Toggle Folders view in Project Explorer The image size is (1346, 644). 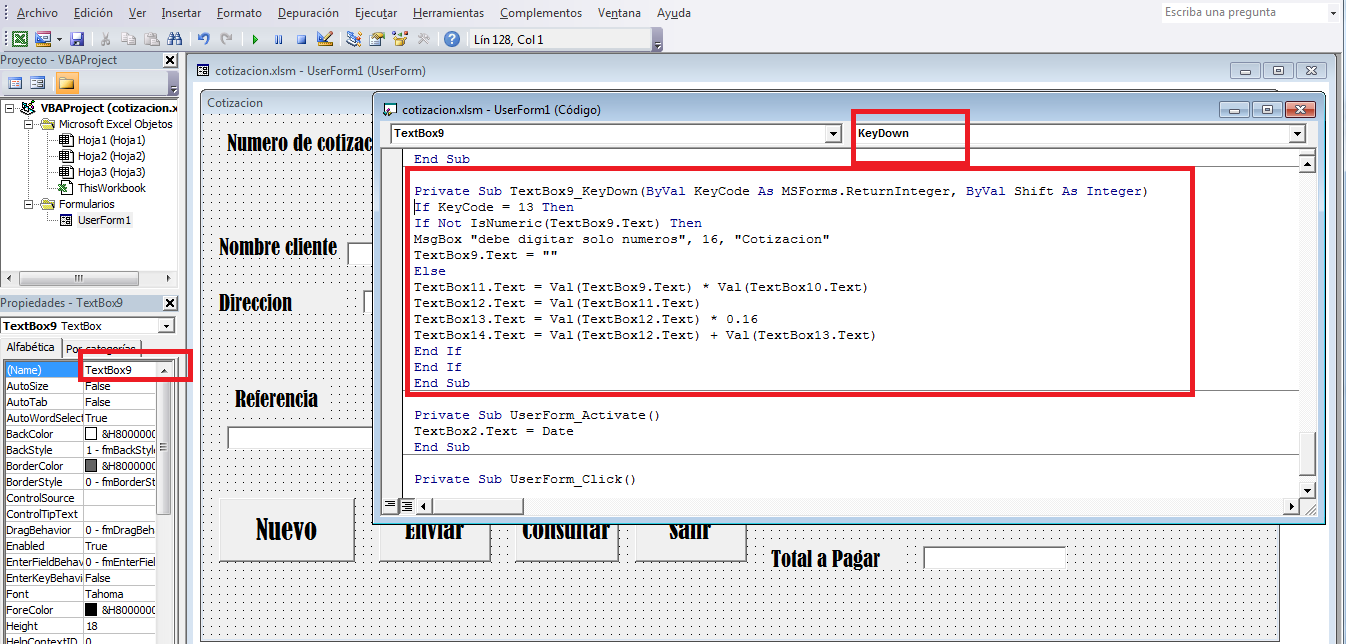click(x=68, y=82)
